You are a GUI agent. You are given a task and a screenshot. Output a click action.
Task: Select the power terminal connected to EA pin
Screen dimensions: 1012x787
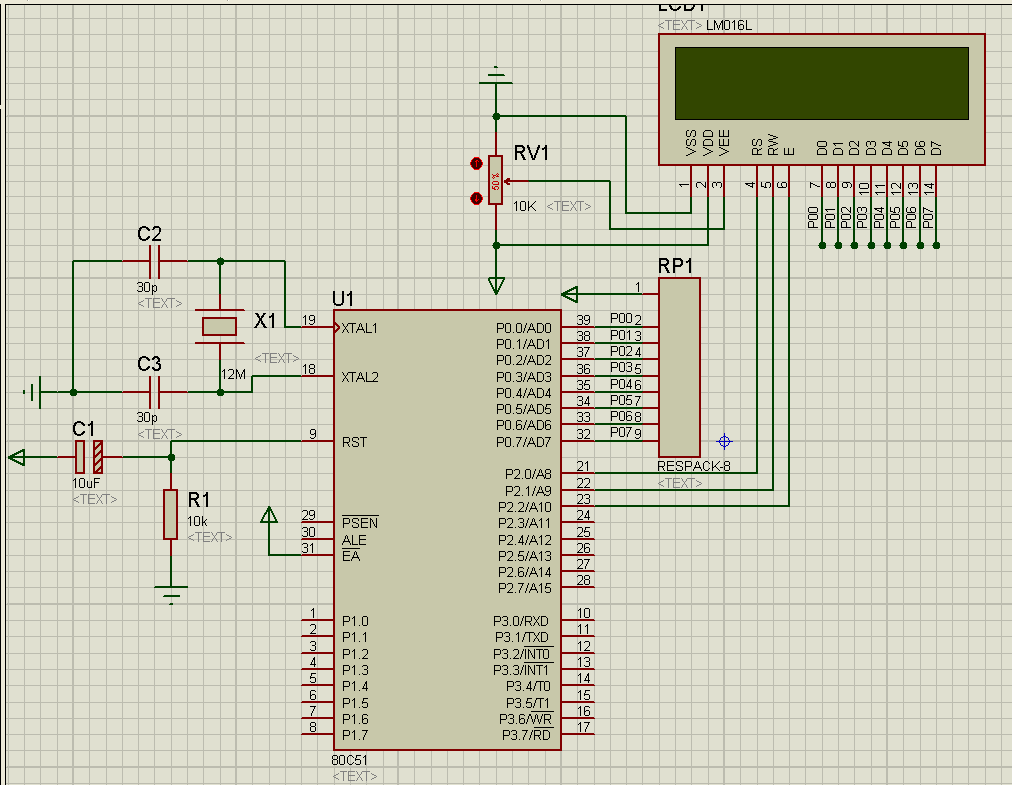[x=268, y=516]
